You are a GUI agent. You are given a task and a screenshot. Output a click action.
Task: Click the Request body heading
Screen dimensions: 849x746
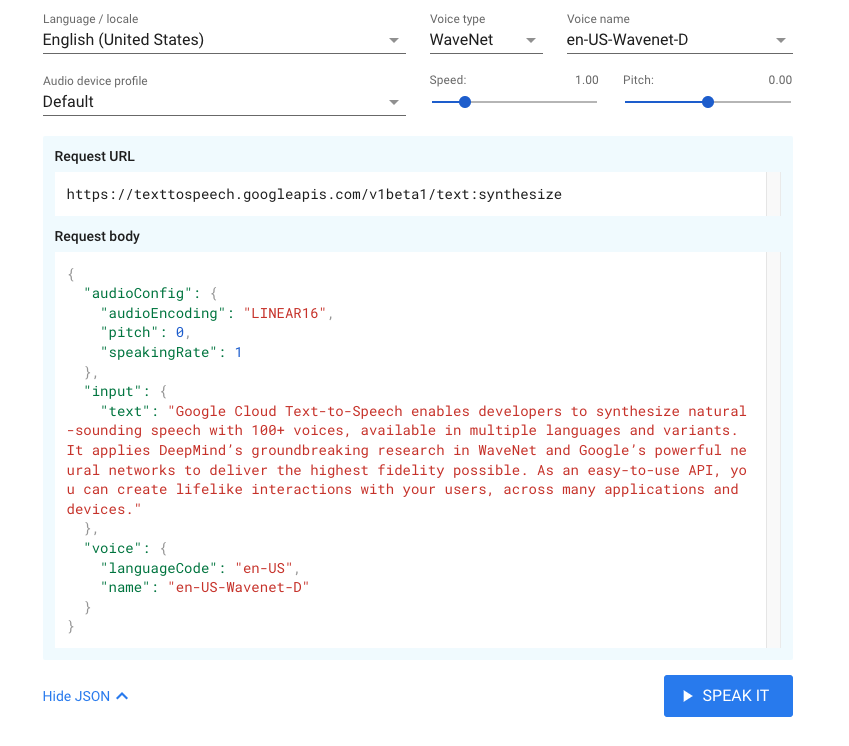coord(97,237)
